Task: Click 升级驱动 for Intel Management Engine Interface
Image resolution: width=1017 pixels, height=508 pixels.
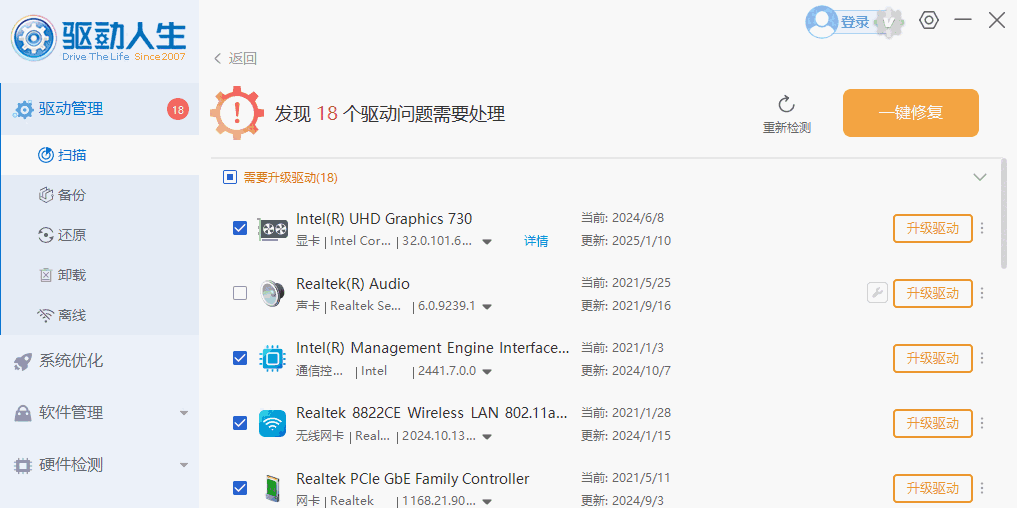Action: [933, 358]
